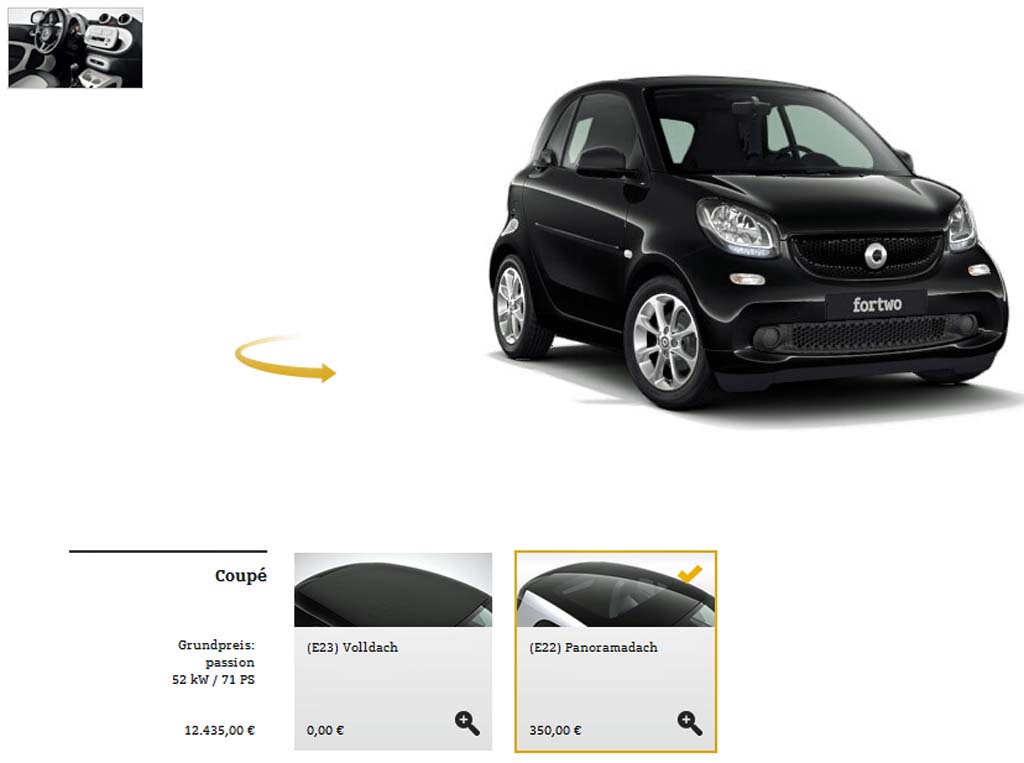Viewport: 1024px width, 763px height.
Task: Click the yellow rotate-view arrow icon
Action: [285, 358]
